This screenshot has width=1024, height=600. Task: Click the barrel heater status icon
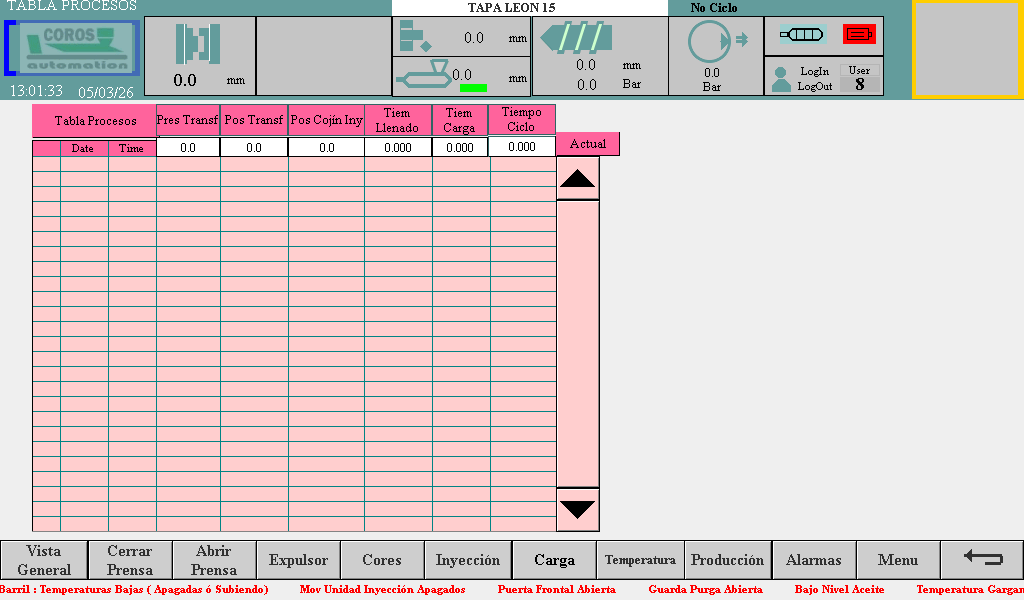801,34
